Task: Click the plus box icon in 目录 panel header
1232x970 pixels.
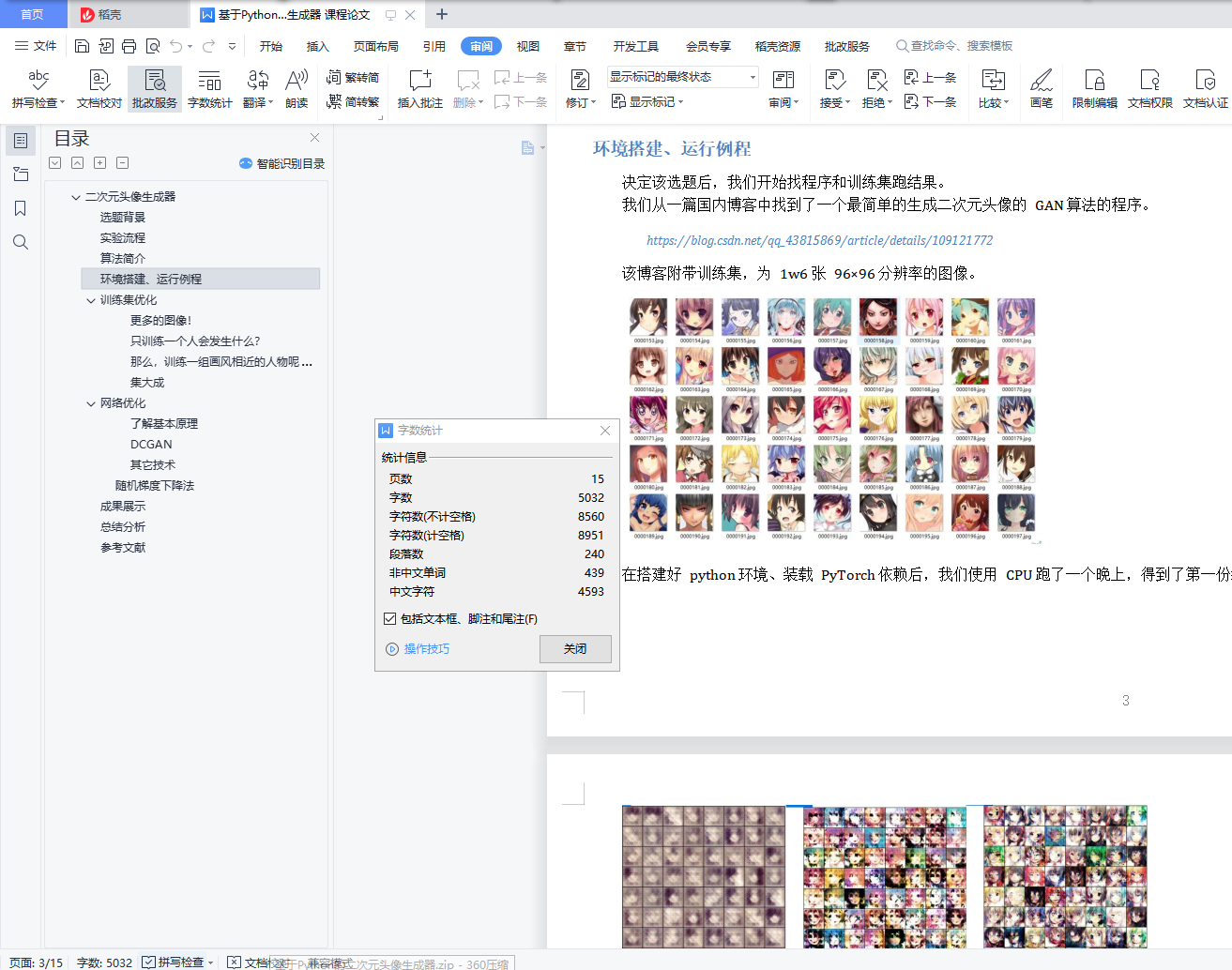Action: (x=100, y=163)
